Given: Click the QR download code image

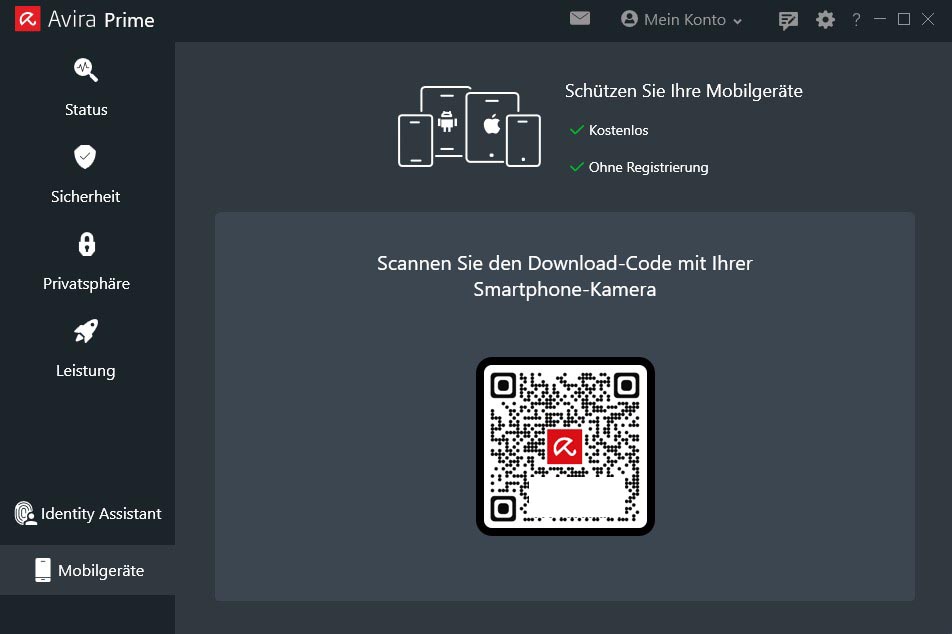Looking at the screenshot, I should [565, 446].
